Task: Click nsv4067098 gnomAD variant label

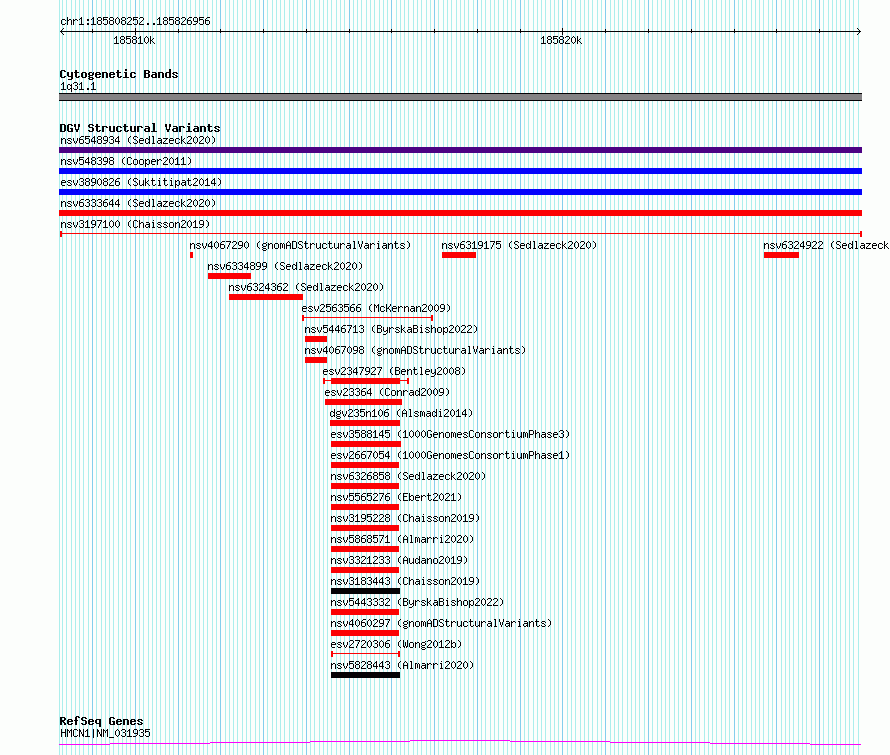Action: 415,350
